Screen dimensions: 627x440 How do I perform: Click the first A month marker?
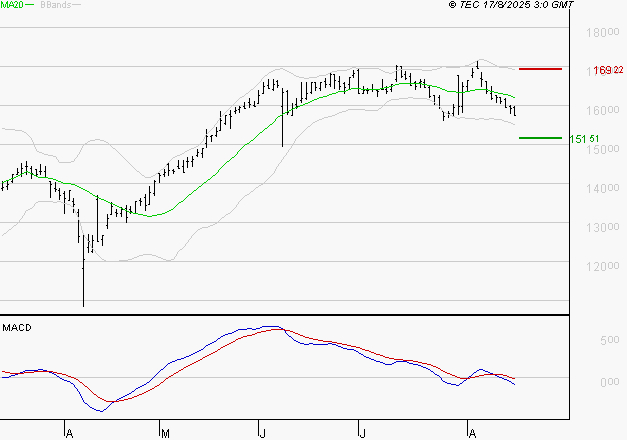pyautogui.click(x=69, y=434)
